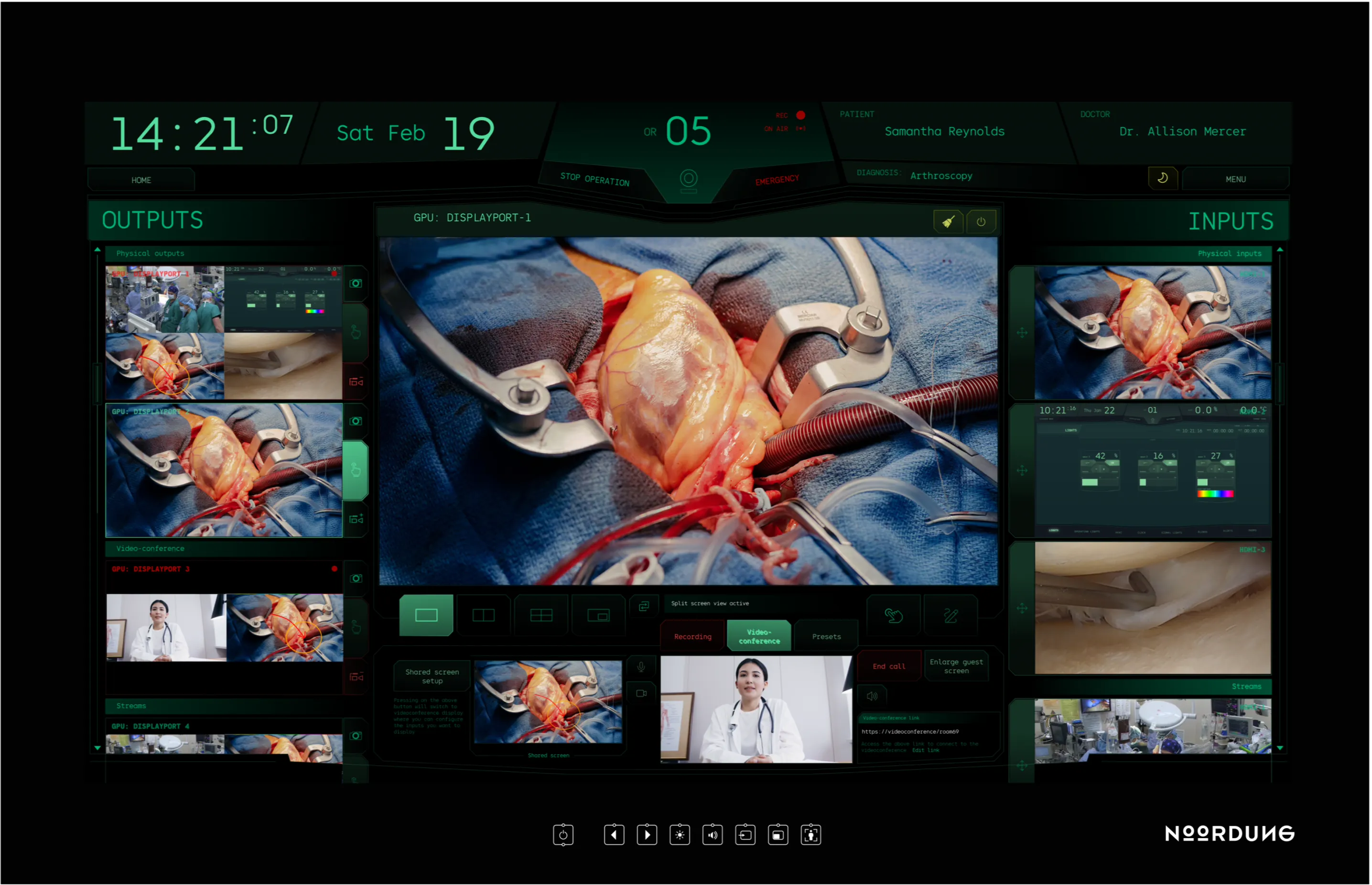Choose the quad split layout icon

click(x=541, y=615)
